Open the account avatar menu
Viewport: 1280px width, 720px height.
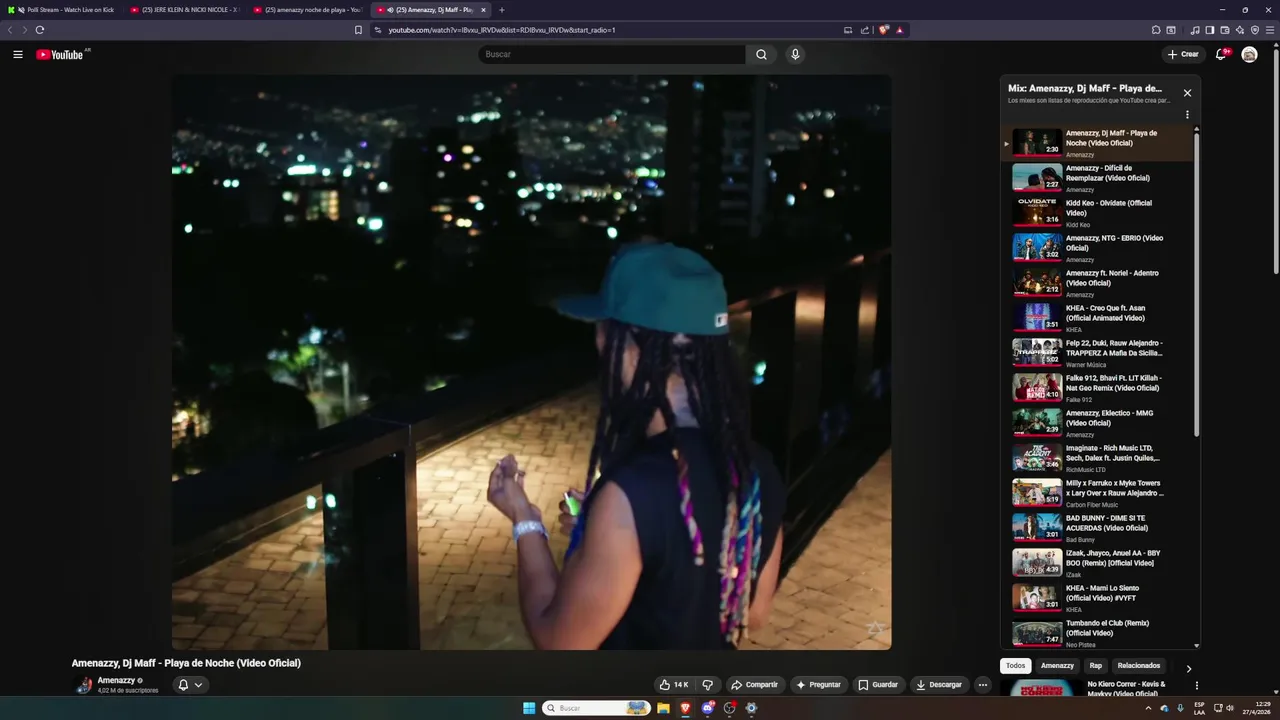(1249, 54)
